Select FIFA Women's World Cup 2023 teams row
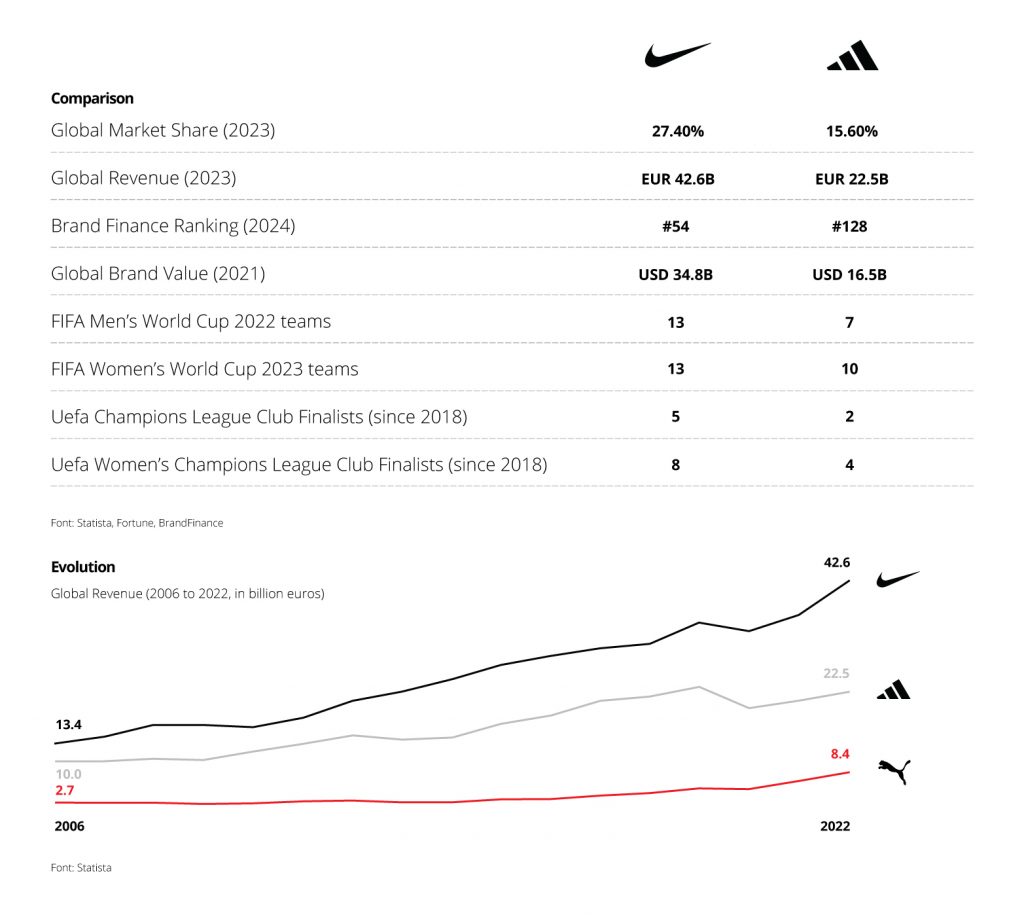1024x915 pixels. point(204,369)
